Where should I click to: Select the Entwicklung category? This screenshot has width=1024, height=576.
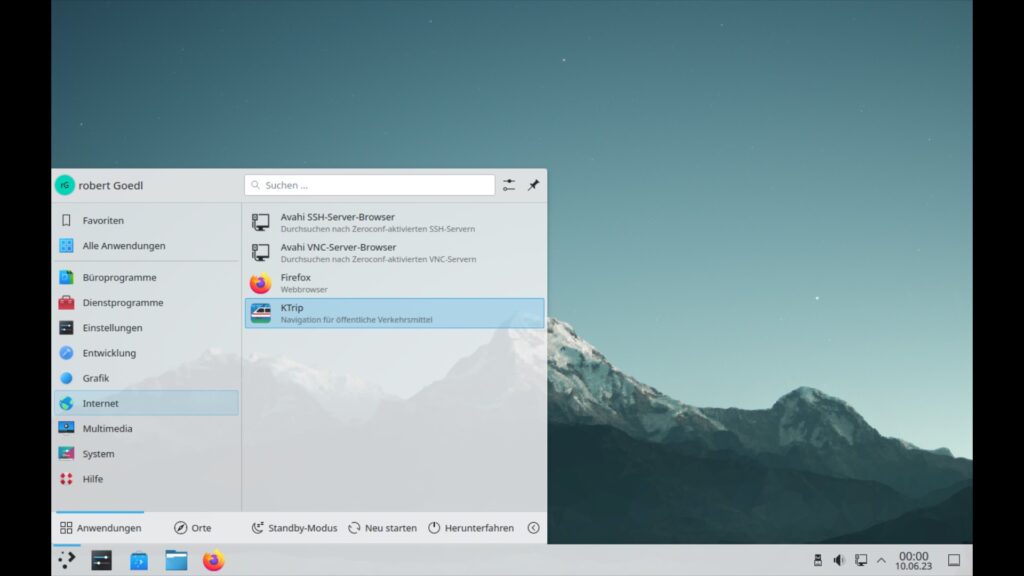147,353
